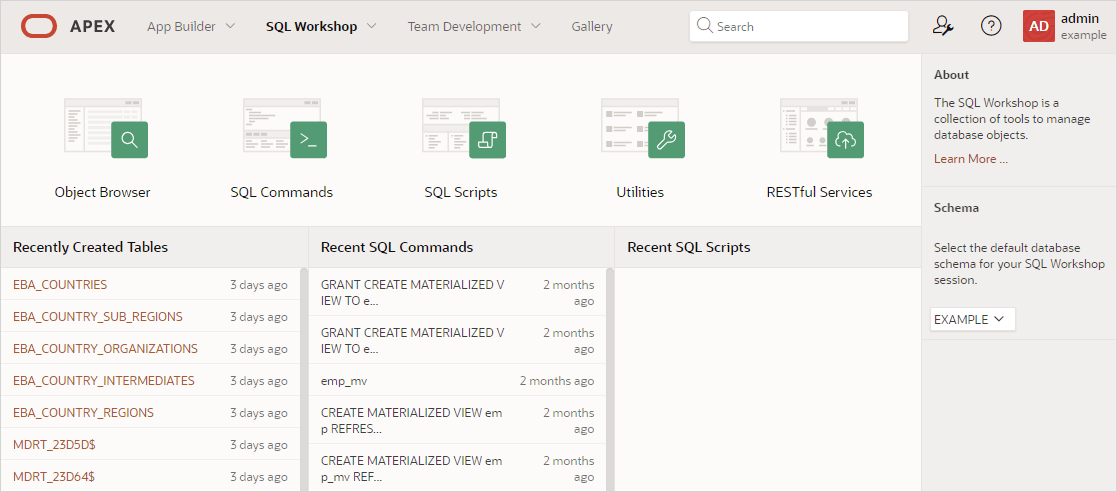Open the SQL Scripts icon
This screenshot has height=492, width=1117.
[464, 128]
